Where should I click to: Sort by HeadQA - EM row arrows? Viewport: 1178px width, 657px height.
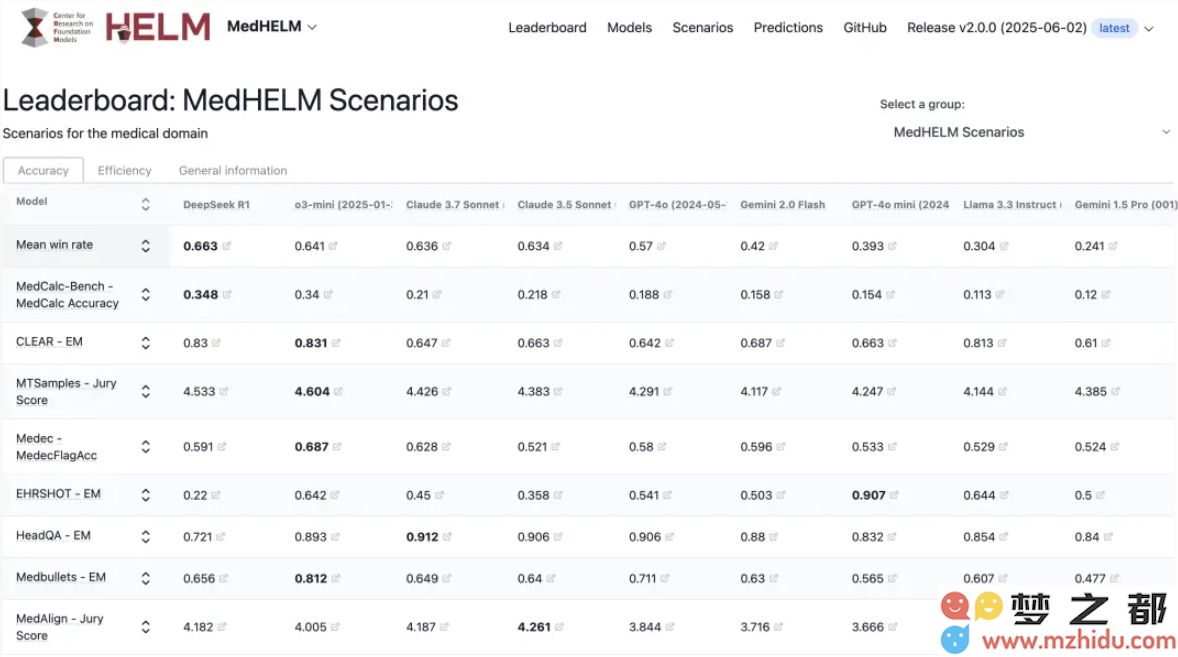[146, 536]
